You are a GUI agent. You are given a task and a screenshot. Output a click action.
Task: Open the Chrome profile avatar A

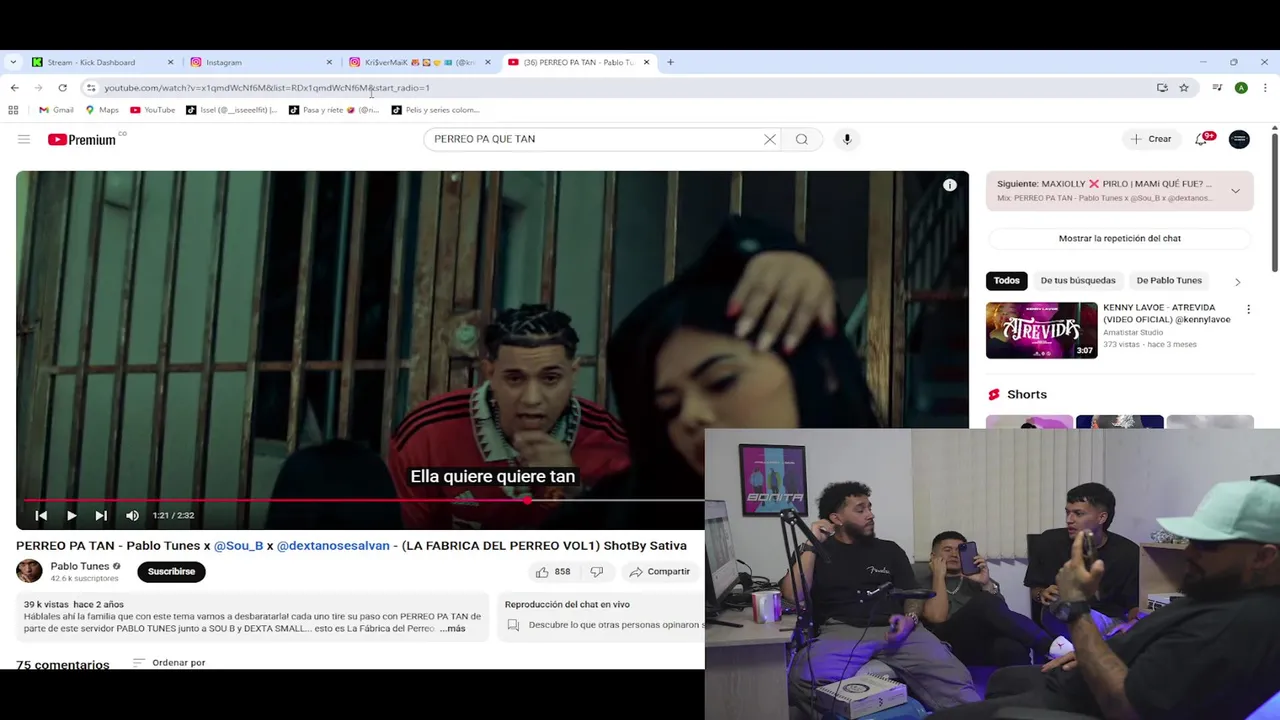pyautogui.click(x=1241, y=88)
